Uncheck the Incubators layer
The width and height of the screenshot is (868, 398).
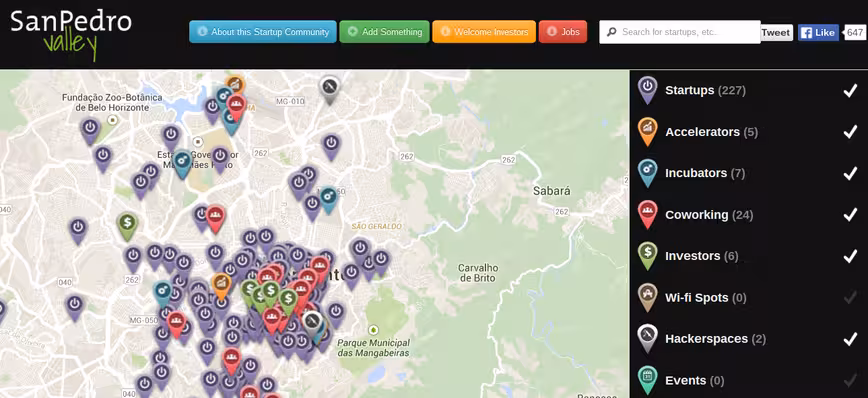click(x=850, y=173)
